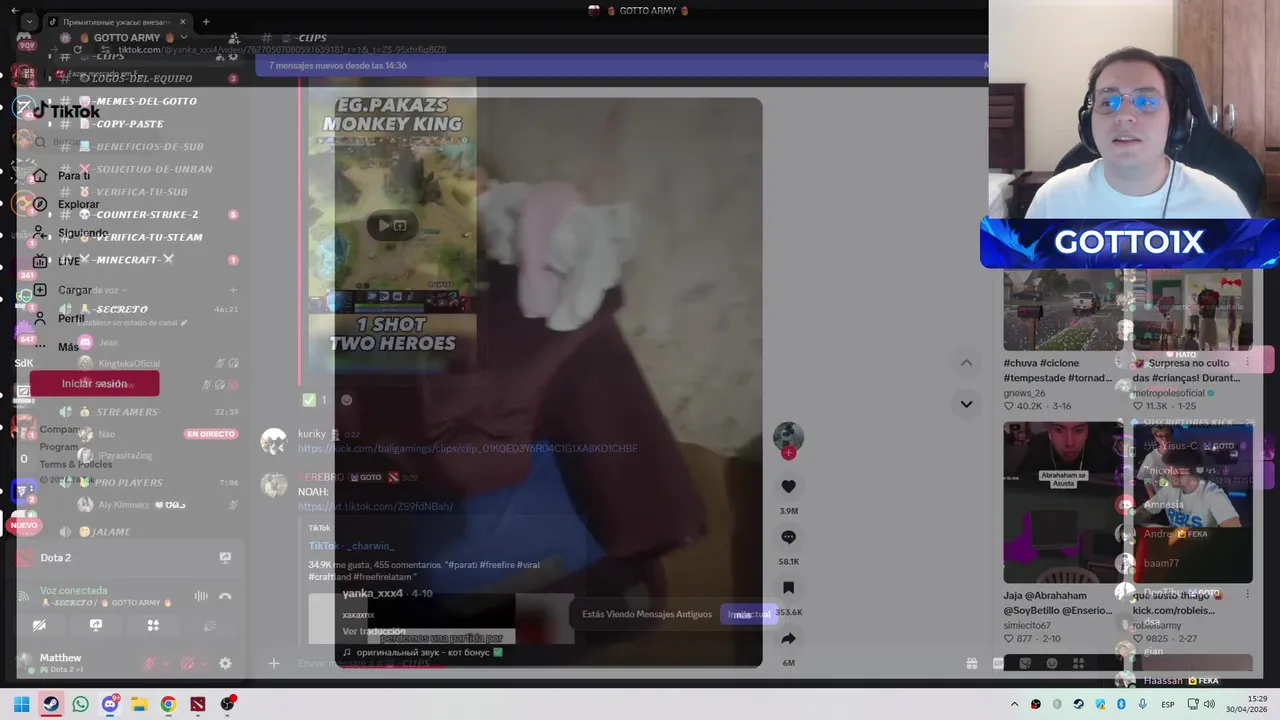Viewport: 1280px width, 720px height.
Task: Open TikTok - _charwin_ embed title link
Action: click(x=351, y=546)
